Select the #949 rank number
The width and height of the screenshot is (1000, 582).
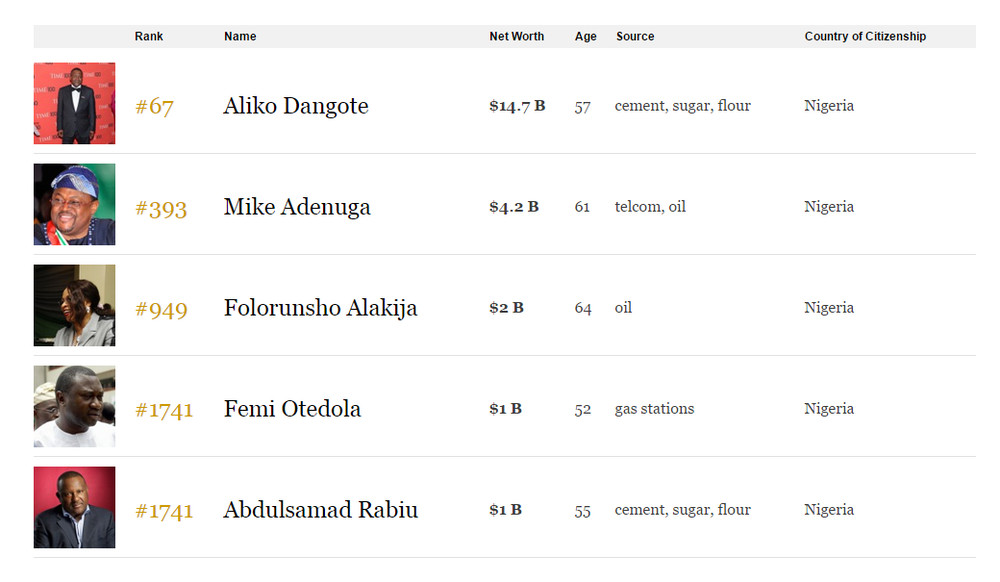pyautogui.click(x=161, y=309)
